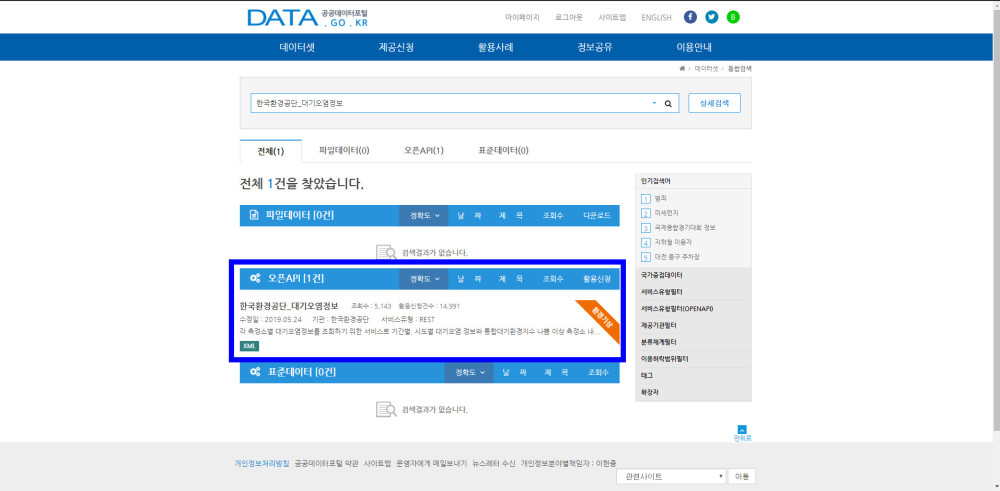Select popular keyword 5 대전 중구 주차장

(677, 257)
